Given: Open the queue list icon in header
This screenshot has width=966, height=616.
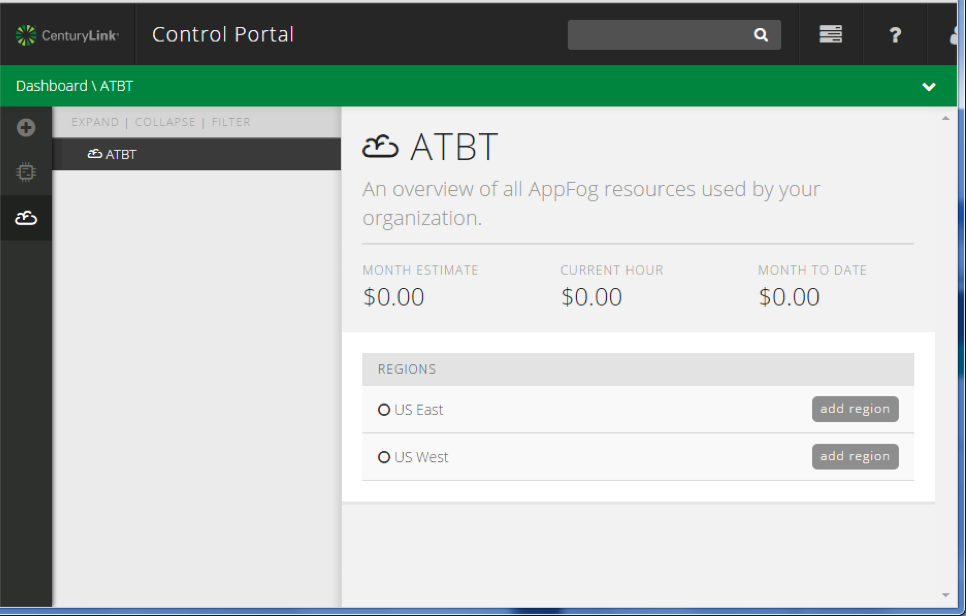Looking at the screenshot, I should (830, 34).
